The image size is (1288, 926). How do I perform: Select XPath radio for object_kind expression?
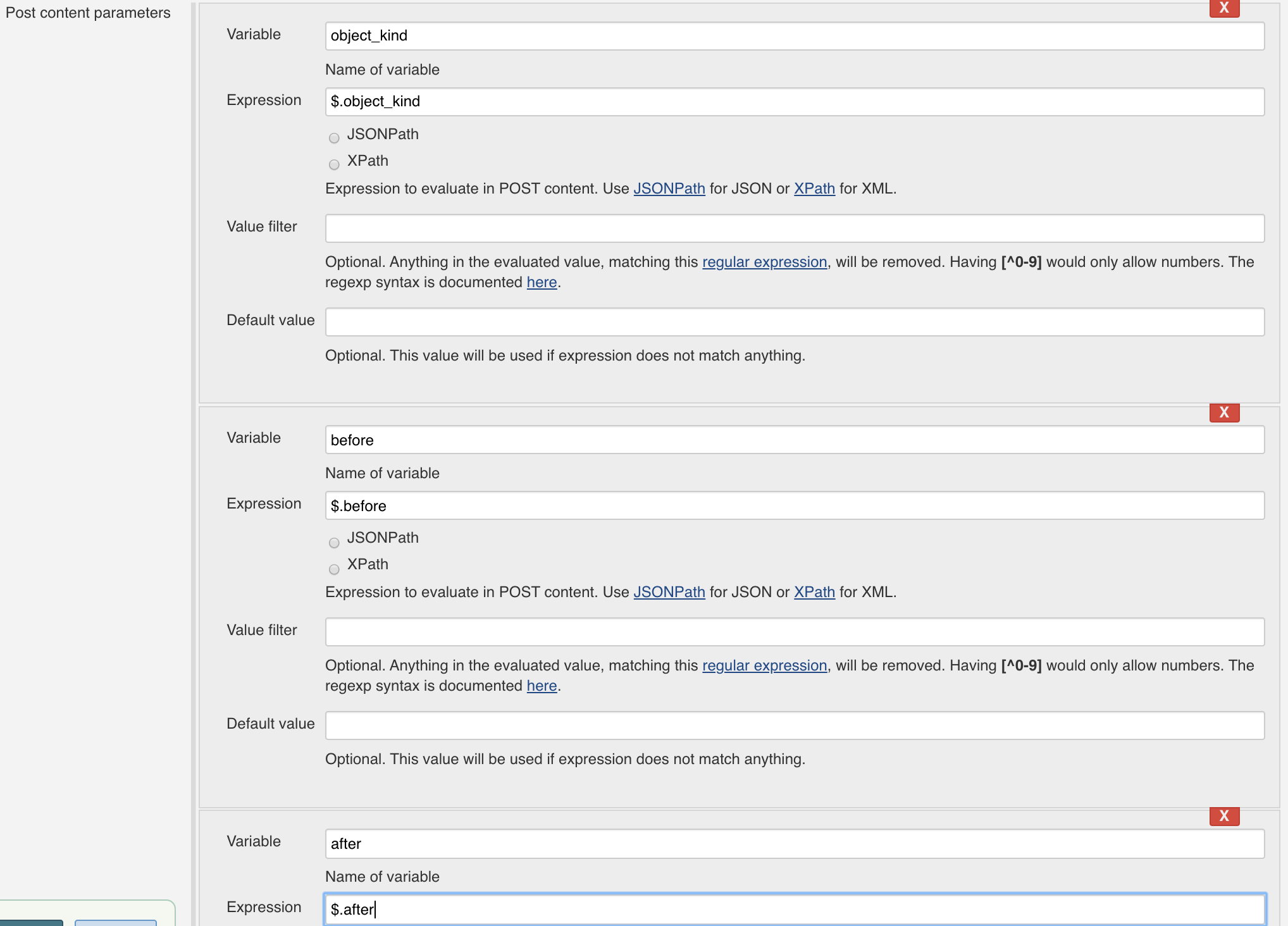[x=334, y=164]
